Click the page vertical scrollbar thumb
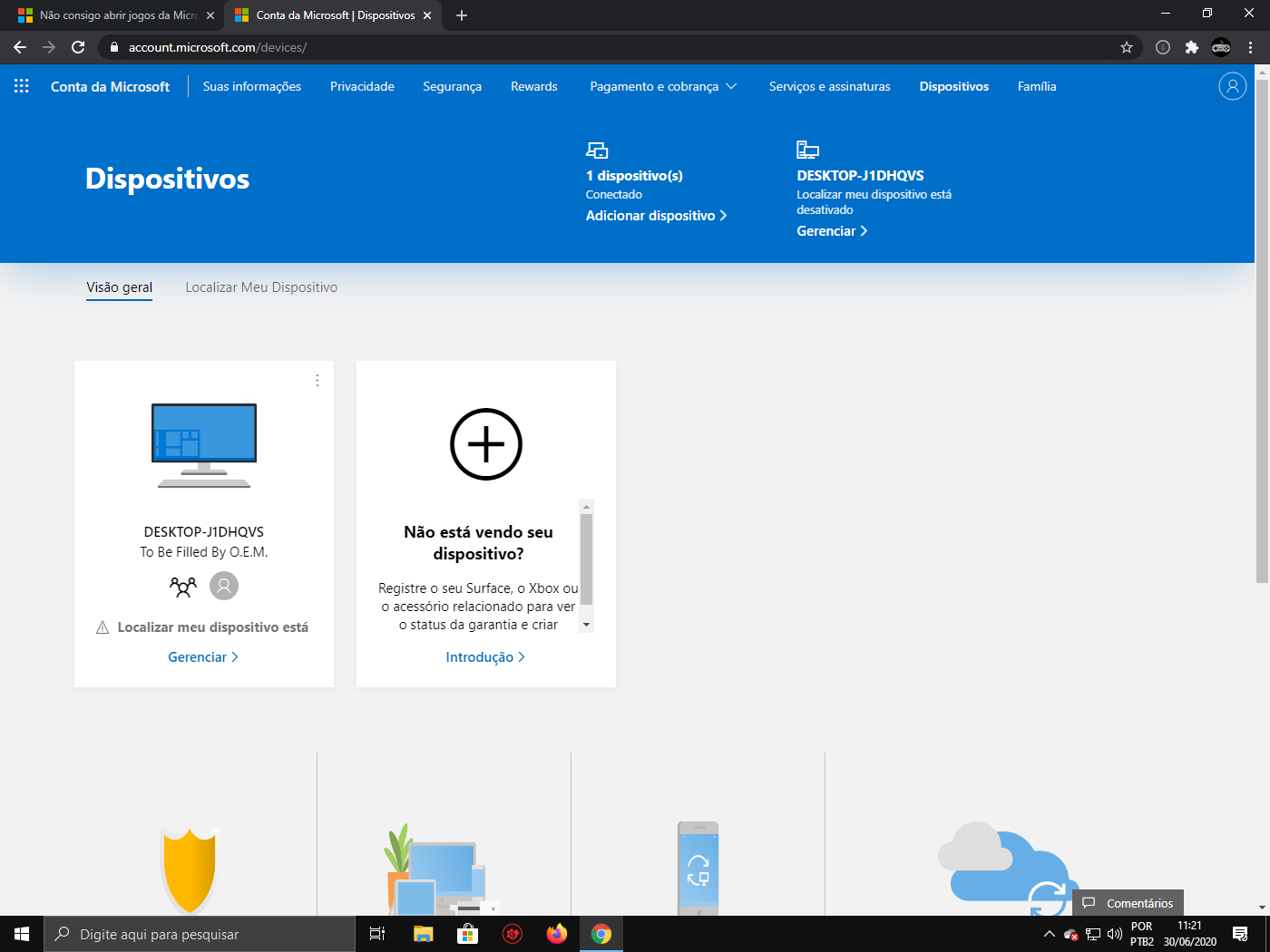The height and width of the screenshot is (952, 1270). pyautogui.click(x=1262, y=331)
